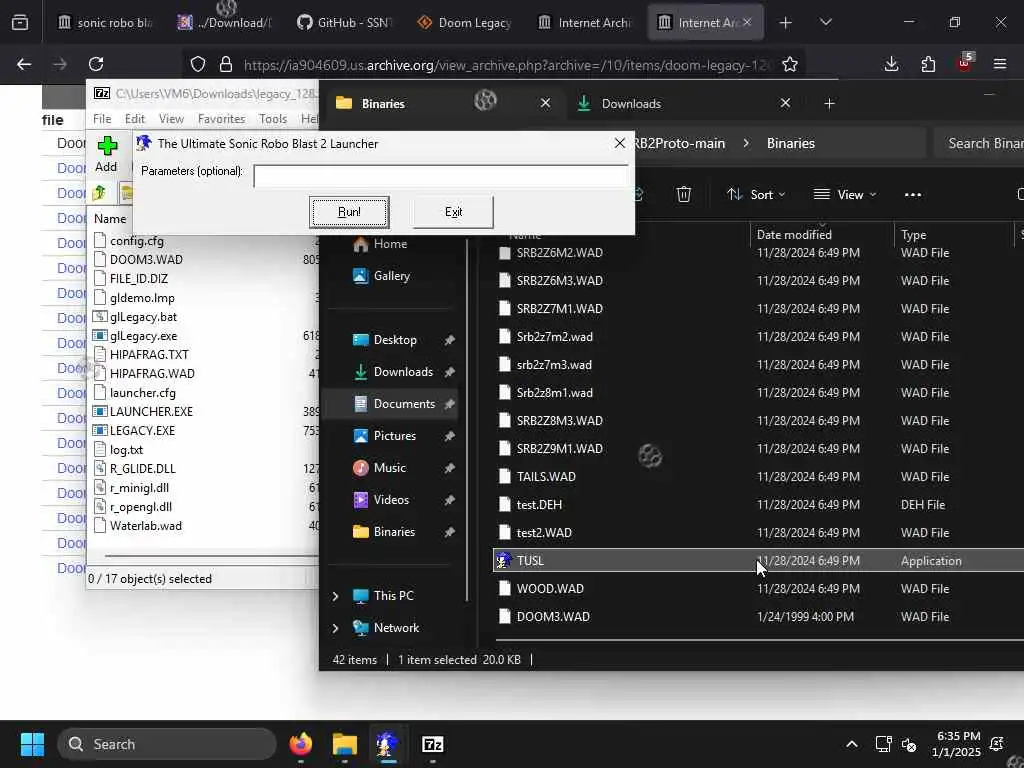This screenshot has width=1024, height=768.
Task: Open Videos in Explorer sidebar
Action: 391,500
